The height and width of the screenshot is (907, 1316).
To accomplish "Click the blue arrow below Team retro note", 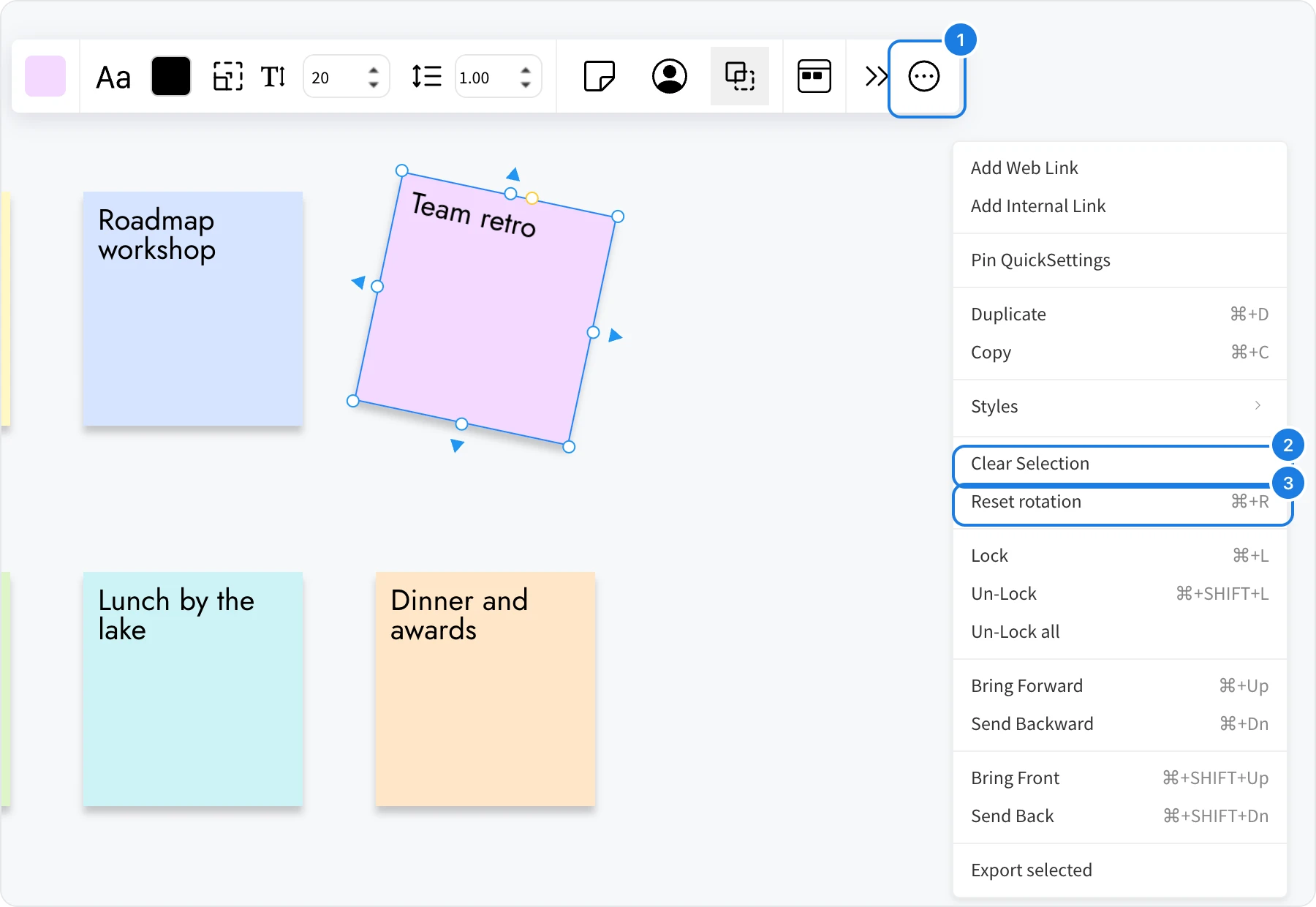I will (x=457, y=445).
